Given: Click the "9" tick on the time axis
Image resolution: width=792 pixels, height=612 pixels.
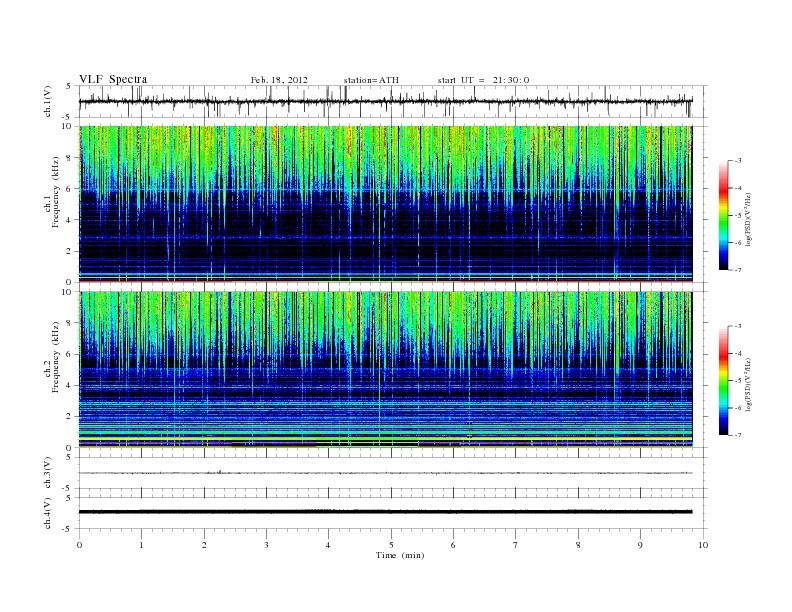Looking at the screenshot, I should [x=640, y=545].
